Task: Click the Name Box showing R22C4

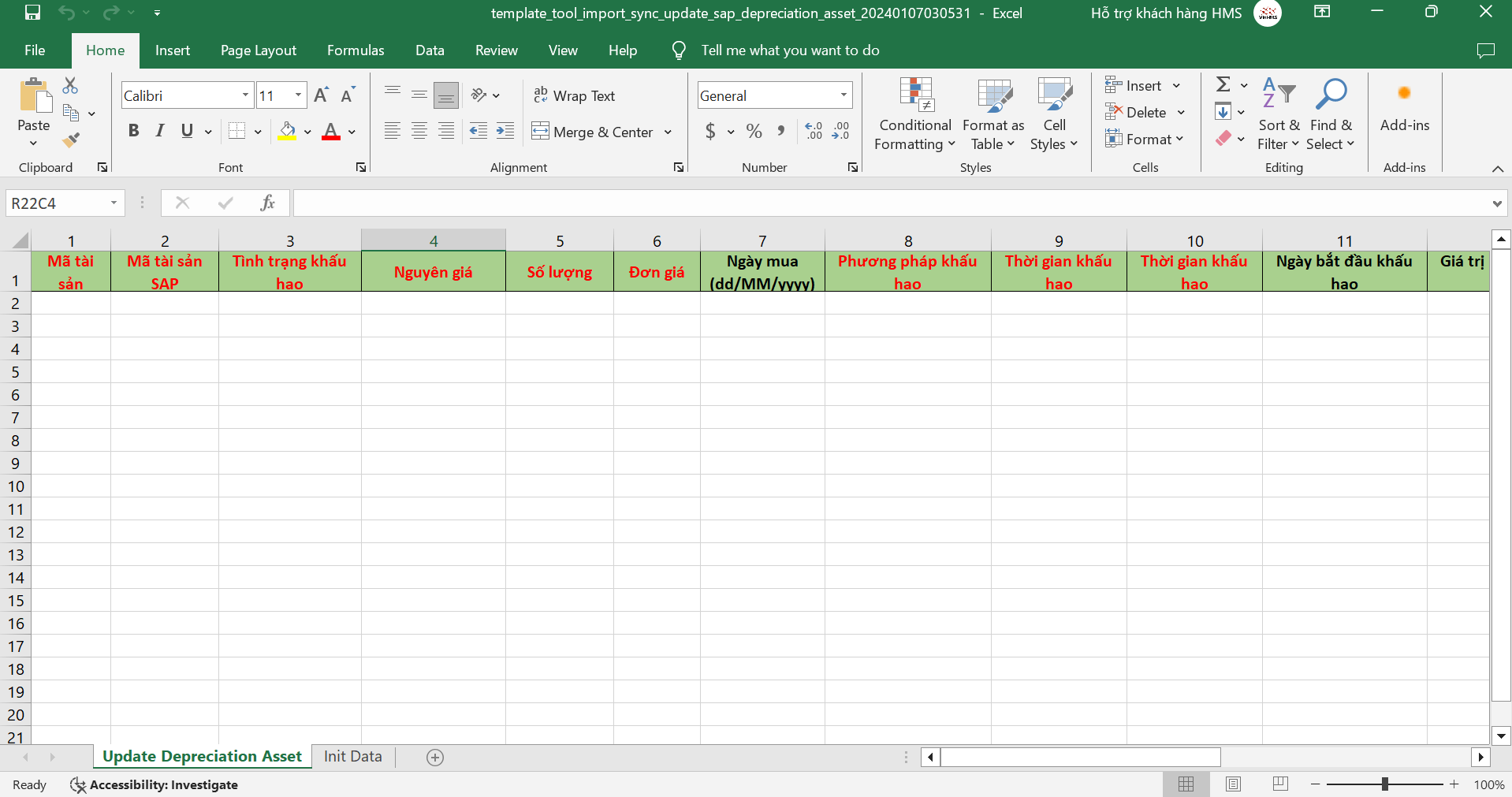Action: pos(57,203)
